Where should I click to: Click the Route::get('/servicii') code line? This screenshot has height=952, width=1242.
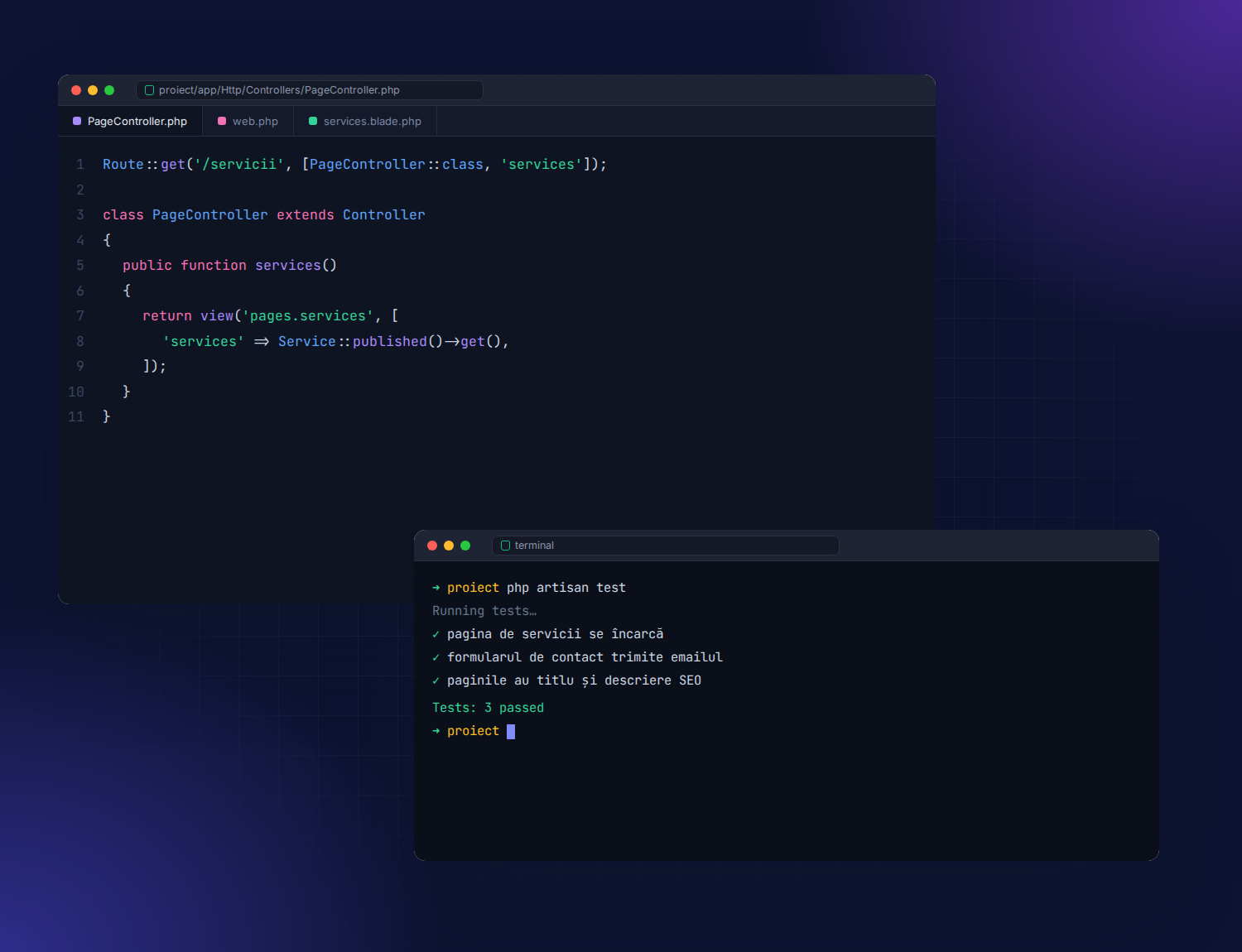(354, 164)
